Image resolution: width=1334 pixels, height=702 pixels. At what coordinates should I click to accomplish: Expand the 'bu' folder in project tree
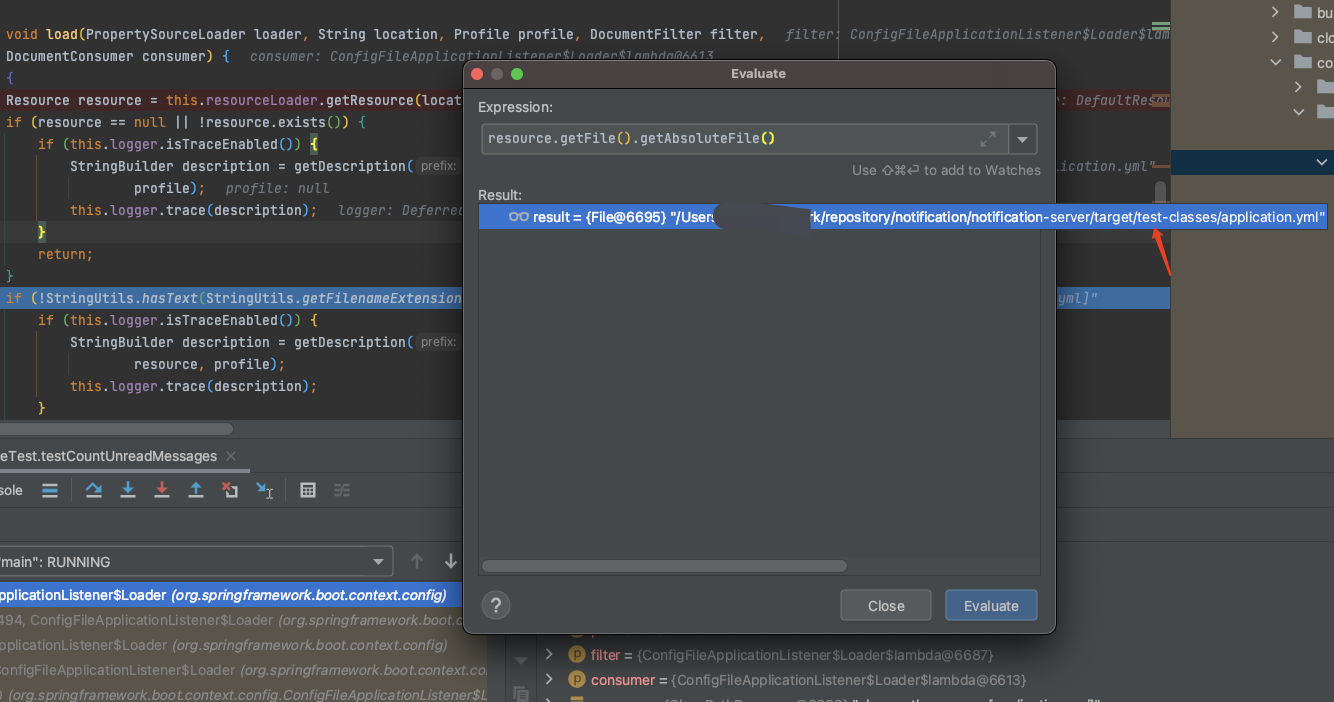[x=1275, y=13]
